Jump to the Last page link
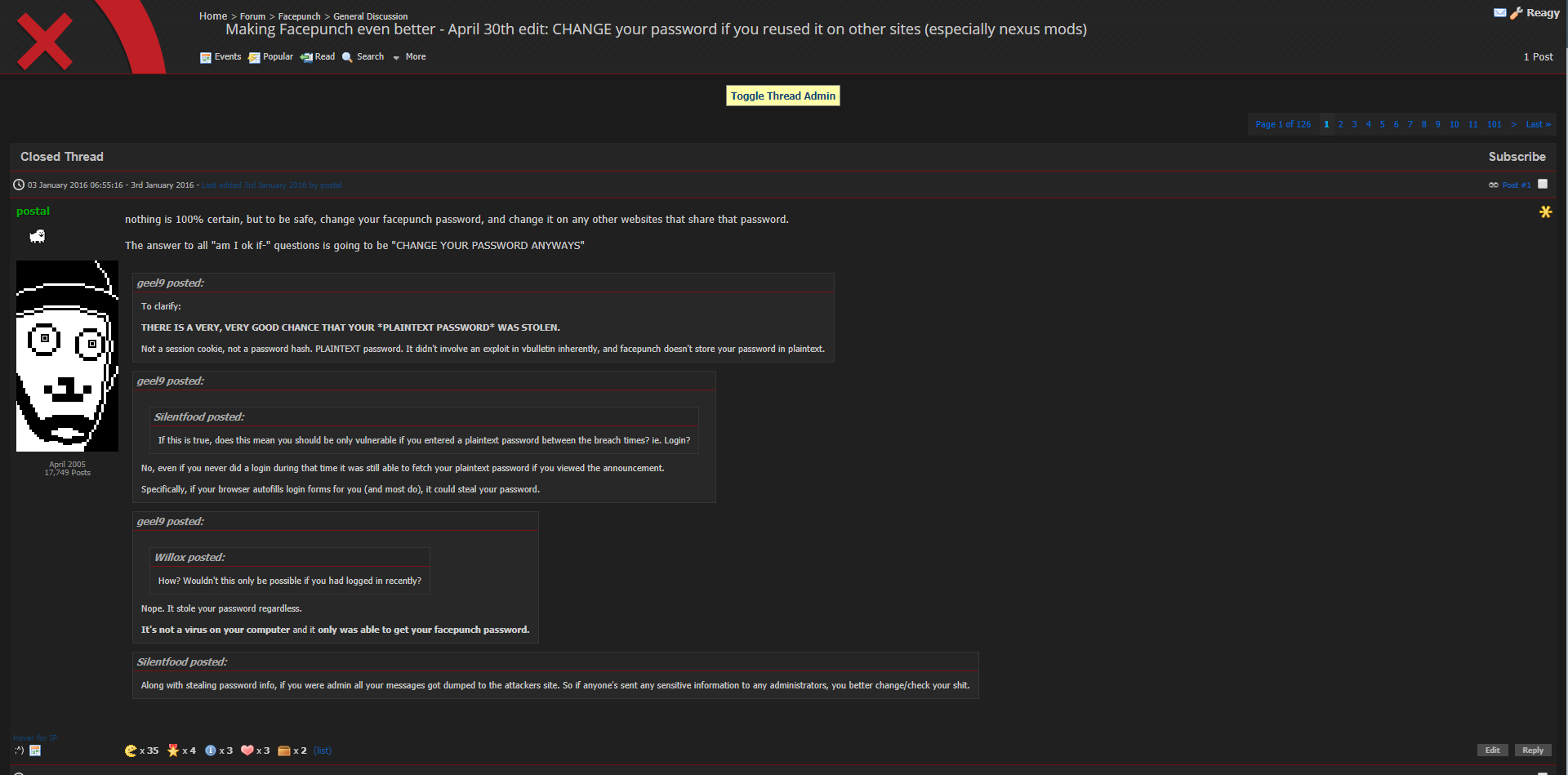This screenshot has width=1568, height=775. click(1538, 124)
